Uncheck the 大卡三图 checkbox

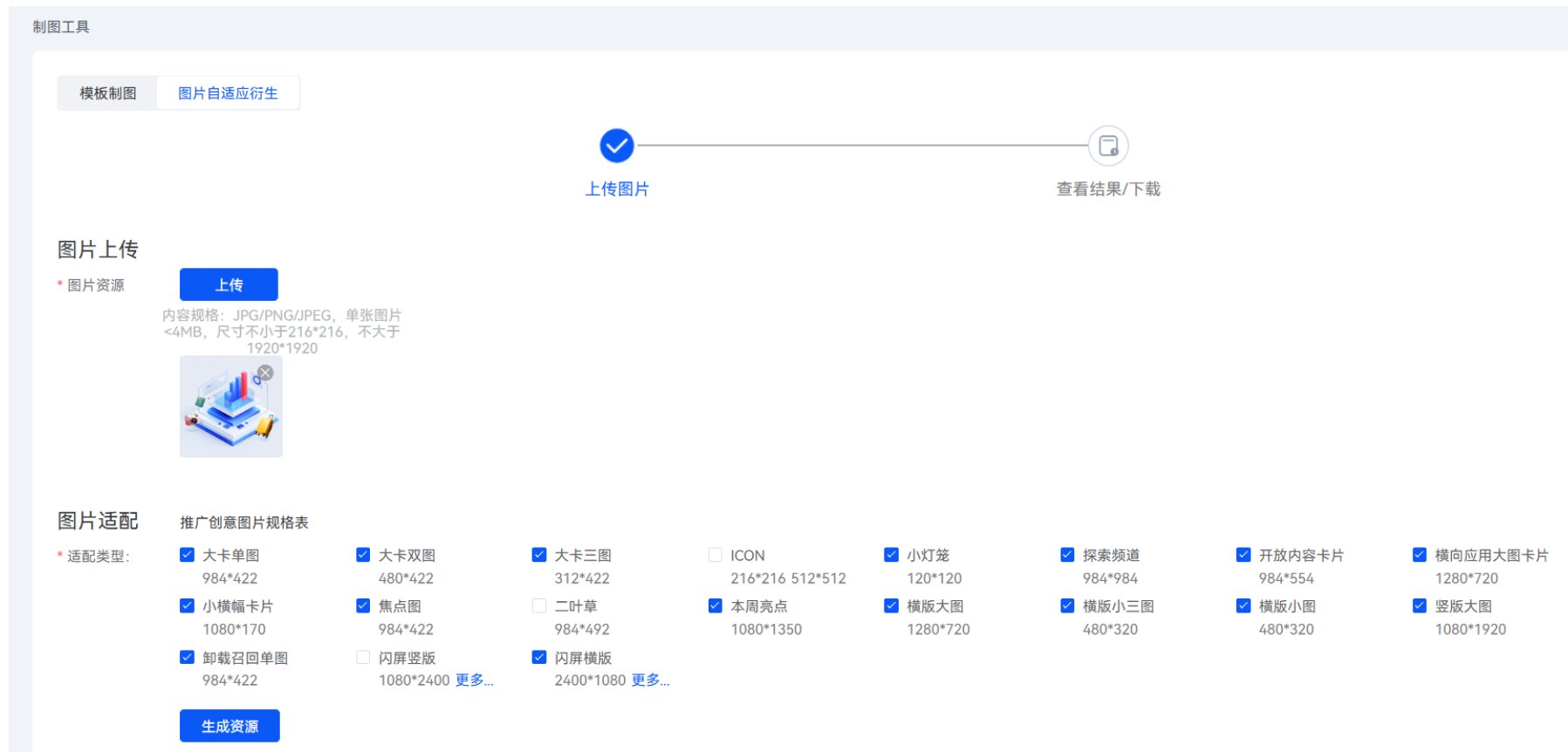(x=539, y=555)
